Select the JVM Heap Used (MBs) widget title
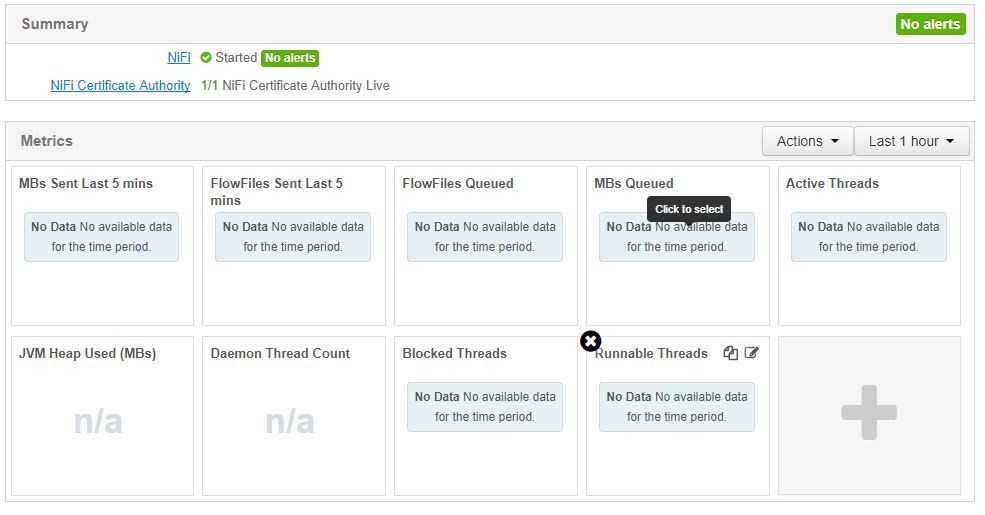 (x=87, y=354)
